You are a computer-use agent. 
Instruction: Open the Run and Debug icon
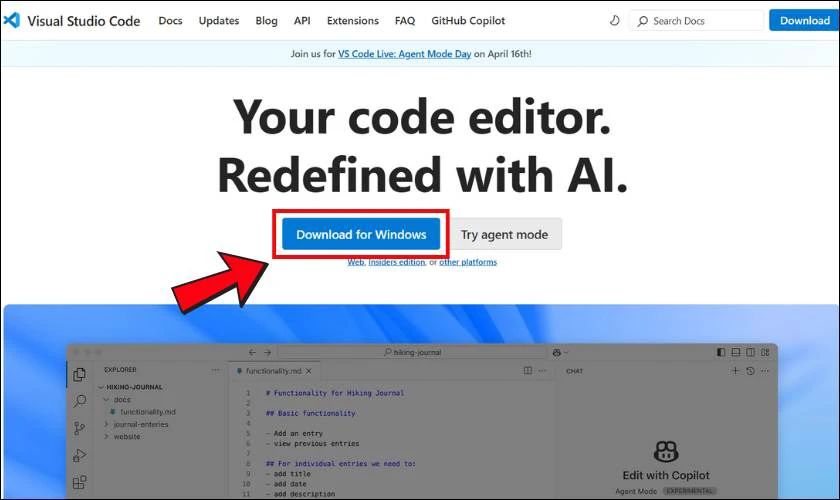[x=79, y=456]
